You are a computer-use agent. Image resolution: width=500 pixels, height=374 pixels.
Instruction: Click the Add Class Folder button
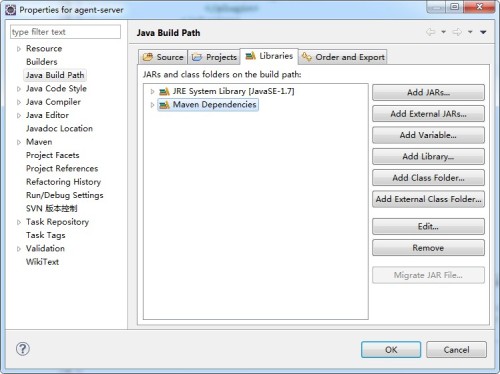(x=428, y=178)
